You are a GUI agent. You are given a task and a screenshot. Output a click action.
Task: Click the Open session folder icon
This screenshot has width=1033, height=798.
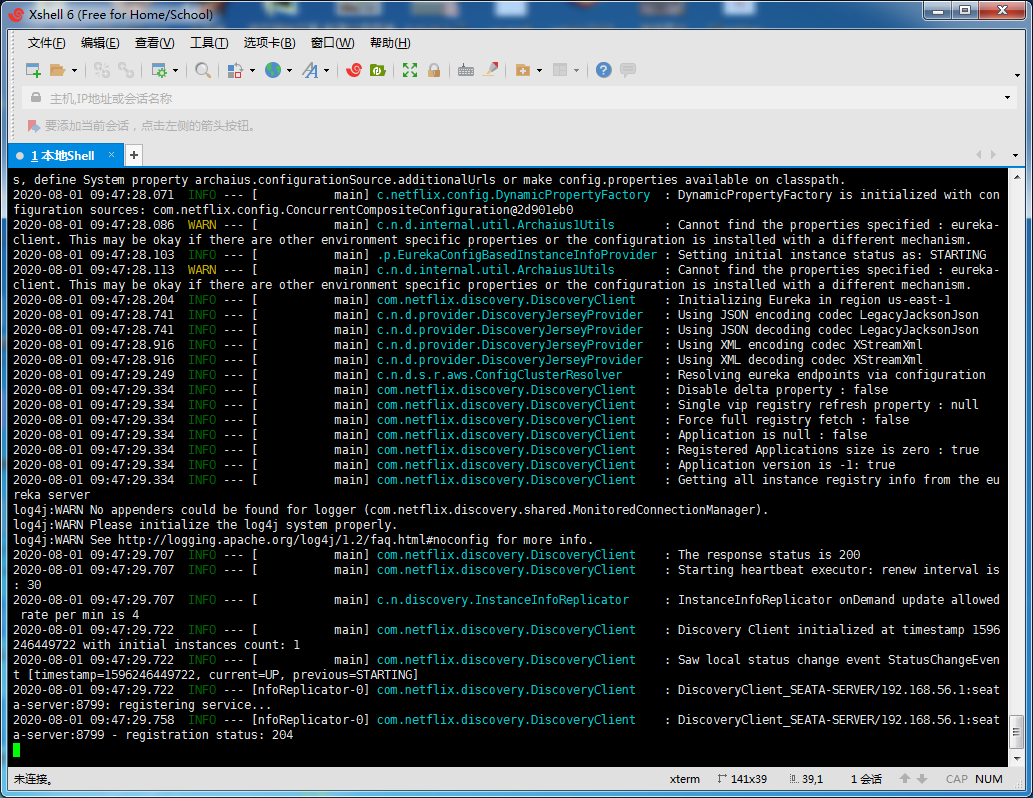58,71
